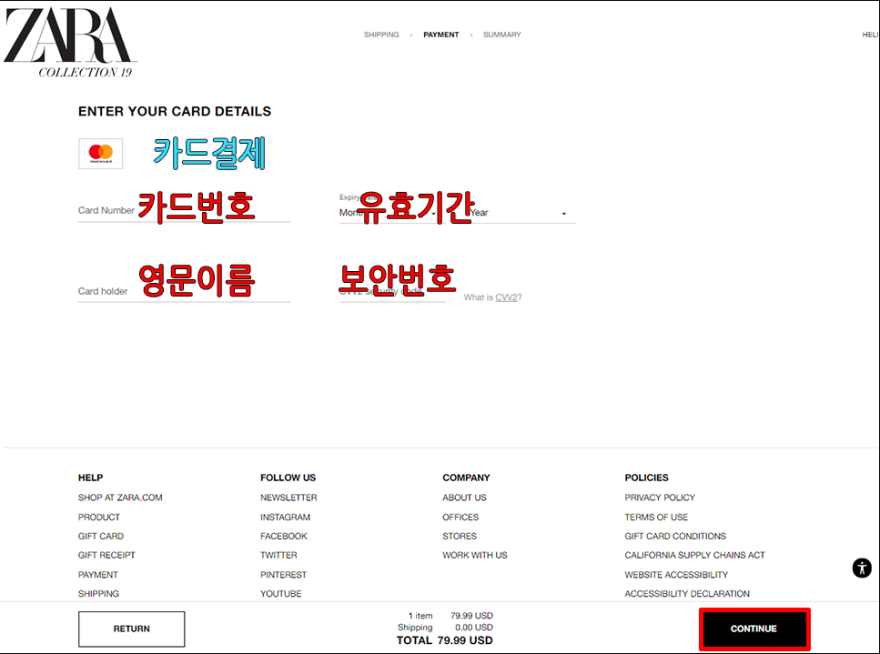Go to SUMMARY checkout step
Viewport: 880px width, 654px height.
502,35
